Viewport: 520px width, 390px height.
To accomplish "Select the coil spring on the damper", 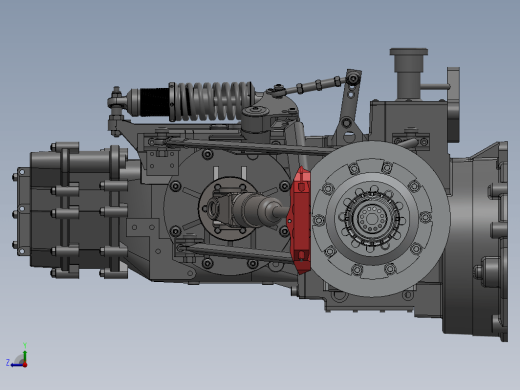I will click(211, 101).
